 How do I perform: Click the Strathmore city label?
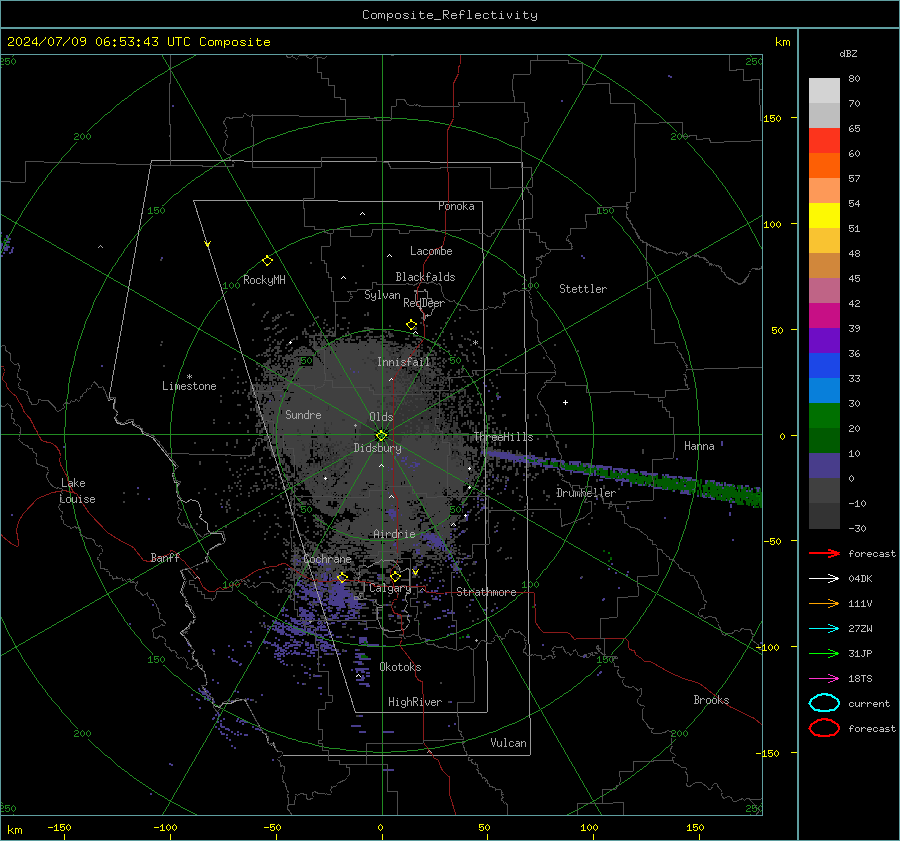pos(486,592)
